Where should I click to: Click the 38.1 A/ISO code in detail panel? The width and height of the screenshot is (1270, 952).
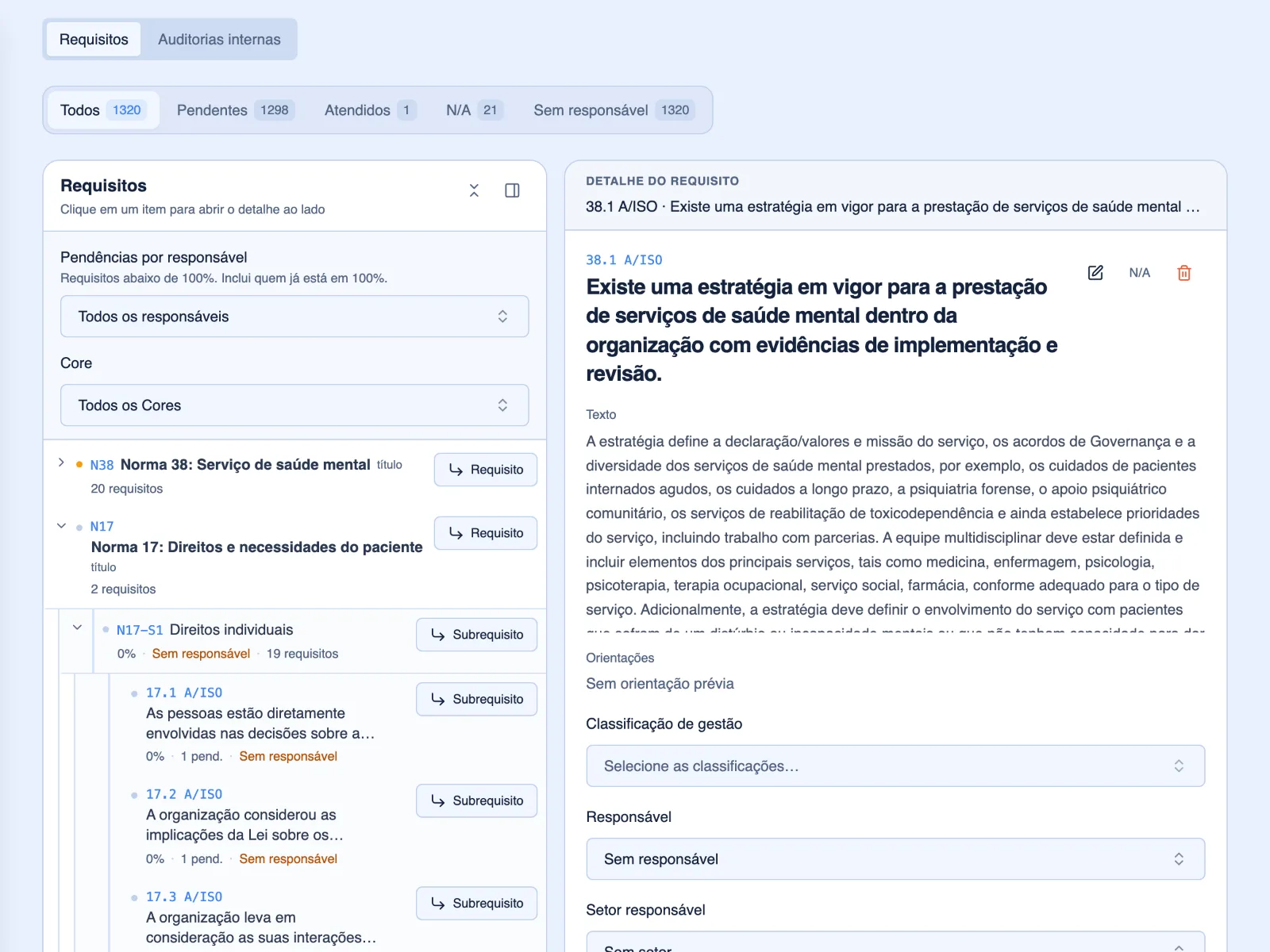coord(624,260)
